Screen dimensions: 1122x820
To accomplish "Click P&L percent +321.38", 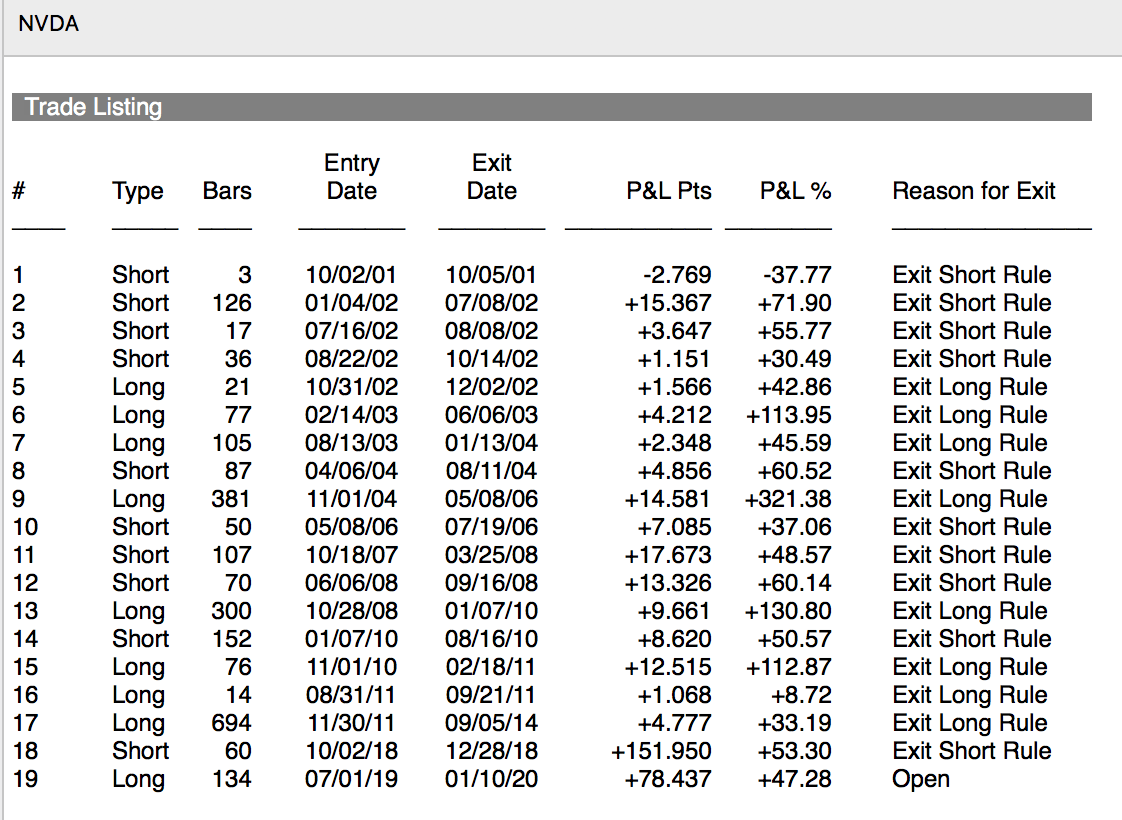I will tap(788, 499).
